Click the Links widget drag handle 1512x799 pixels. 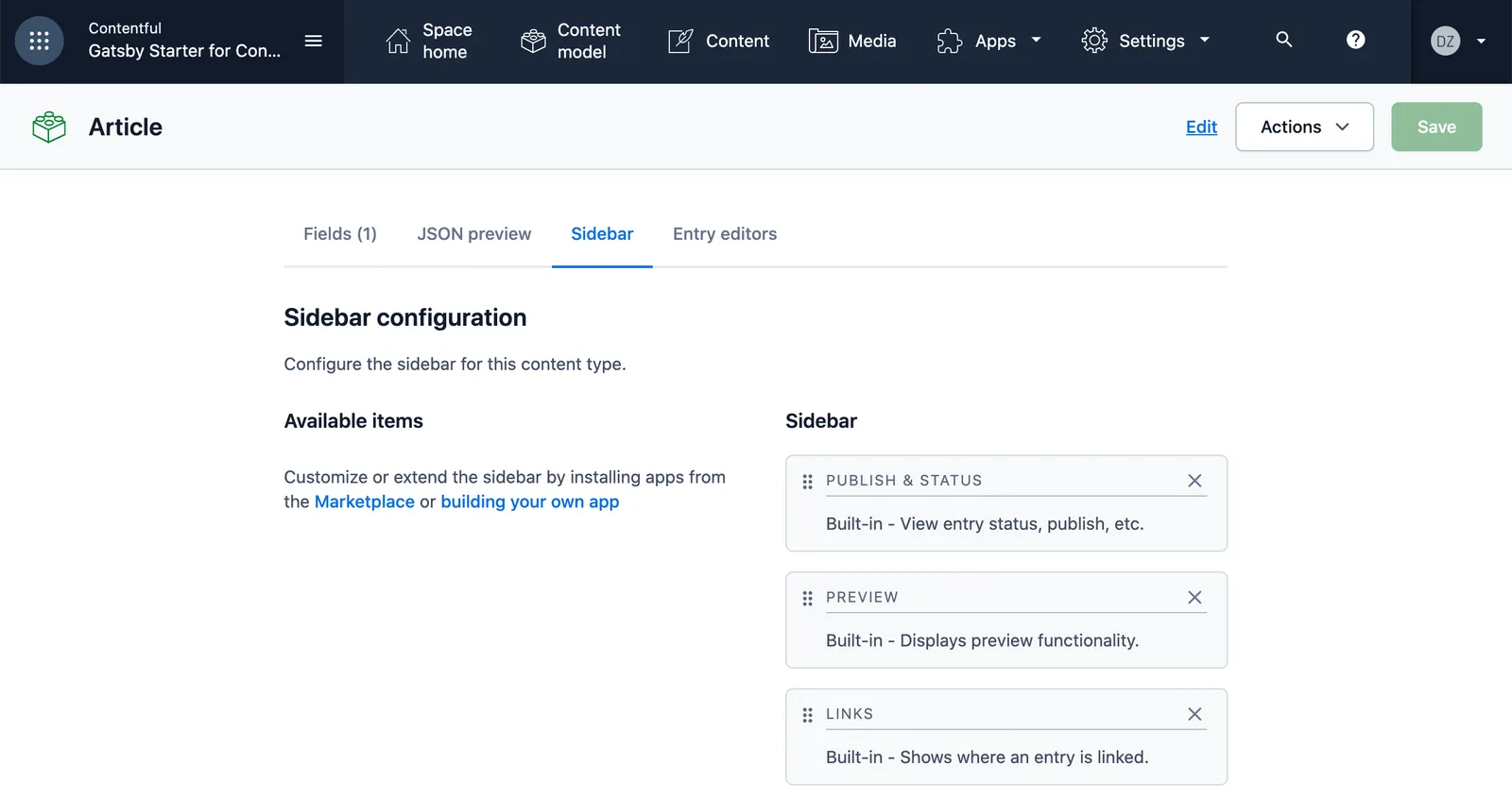tap(807, 715)
